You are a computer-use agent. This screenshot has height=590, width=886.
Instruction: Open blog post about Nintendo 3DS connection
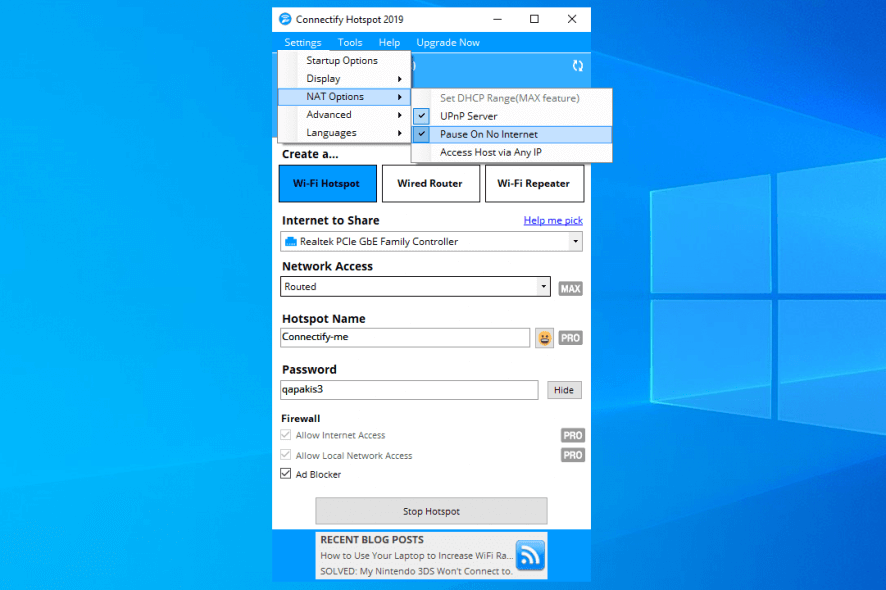coord(416,571)
